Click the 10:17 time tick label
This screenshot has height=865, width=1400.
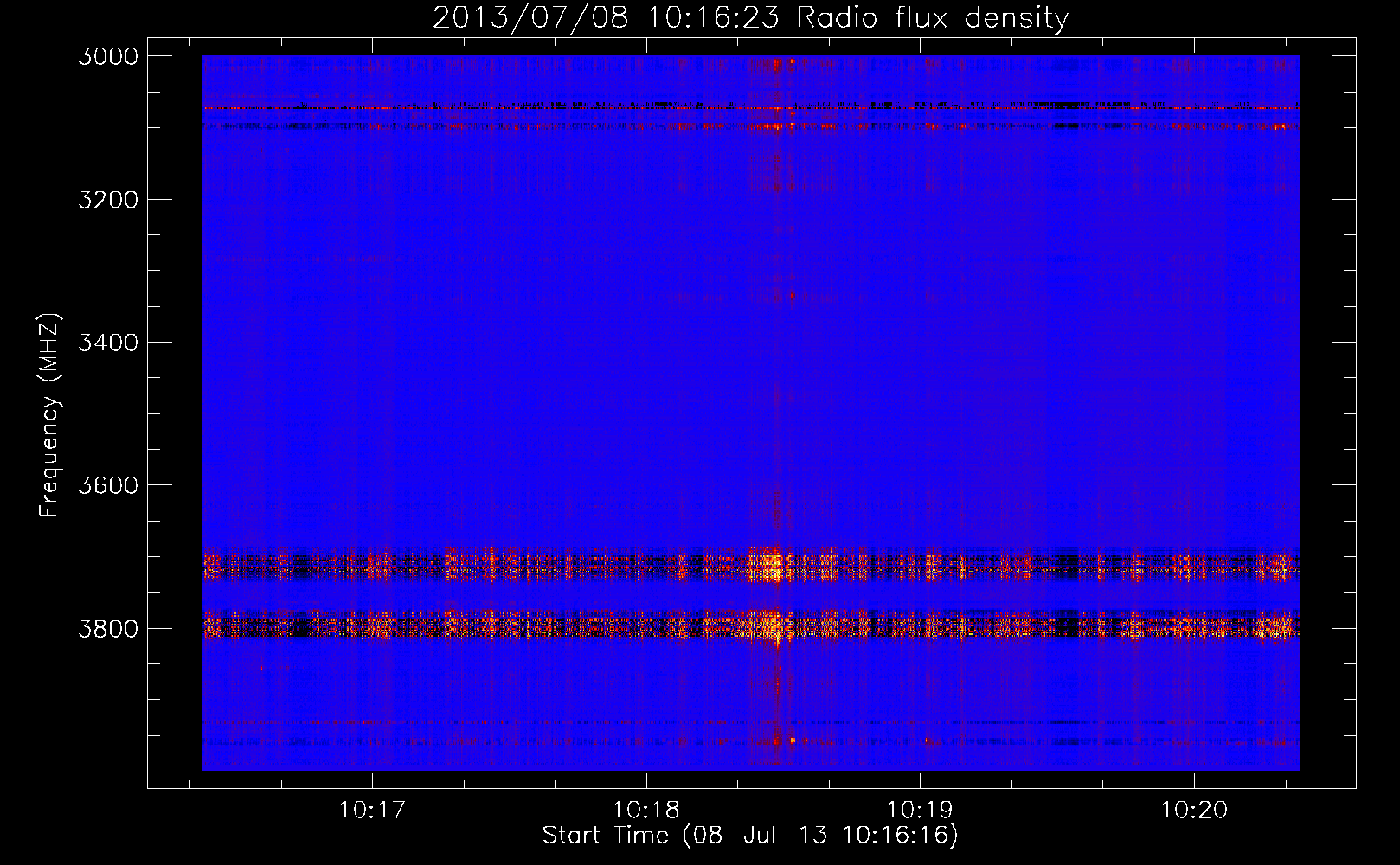click(x=372, y=811)
